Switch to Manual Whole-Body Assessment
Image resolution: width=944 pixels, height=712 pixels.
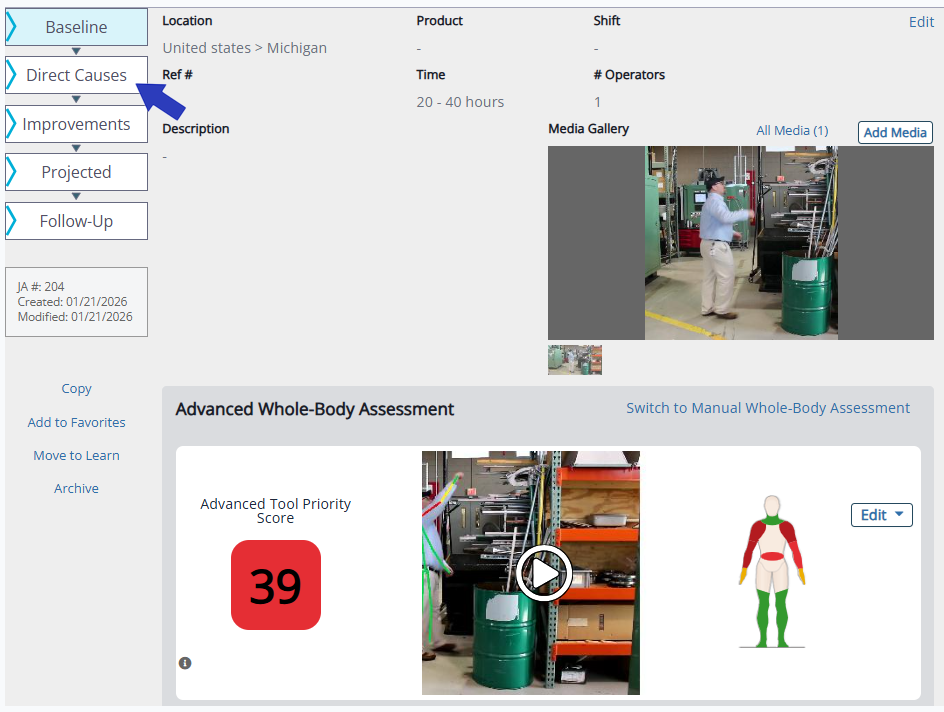click(x=767, y=408)
